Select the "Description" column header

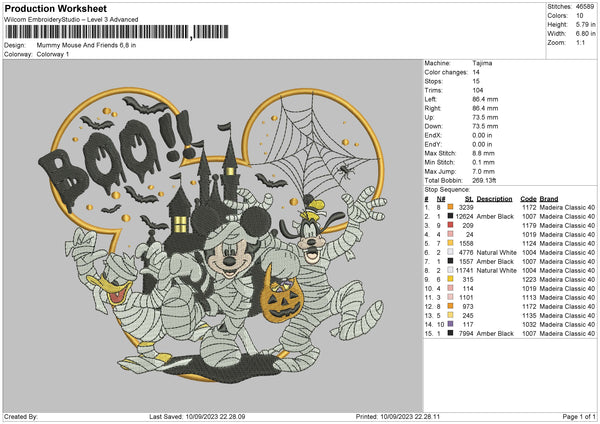[x=494, y=199]
